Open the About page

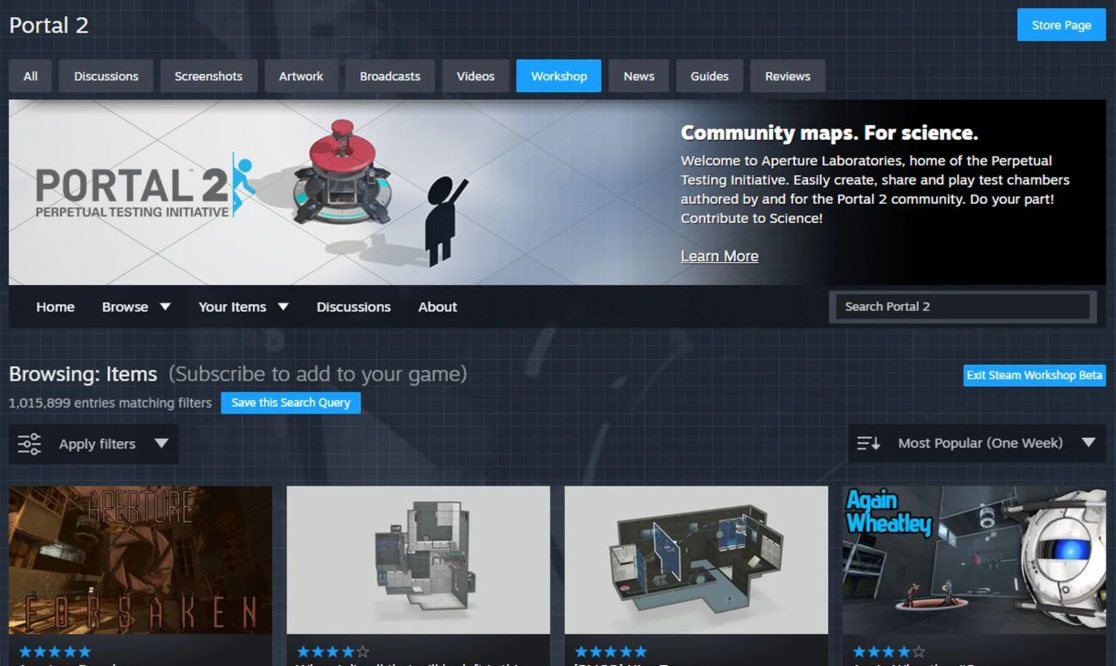point(437,307)
